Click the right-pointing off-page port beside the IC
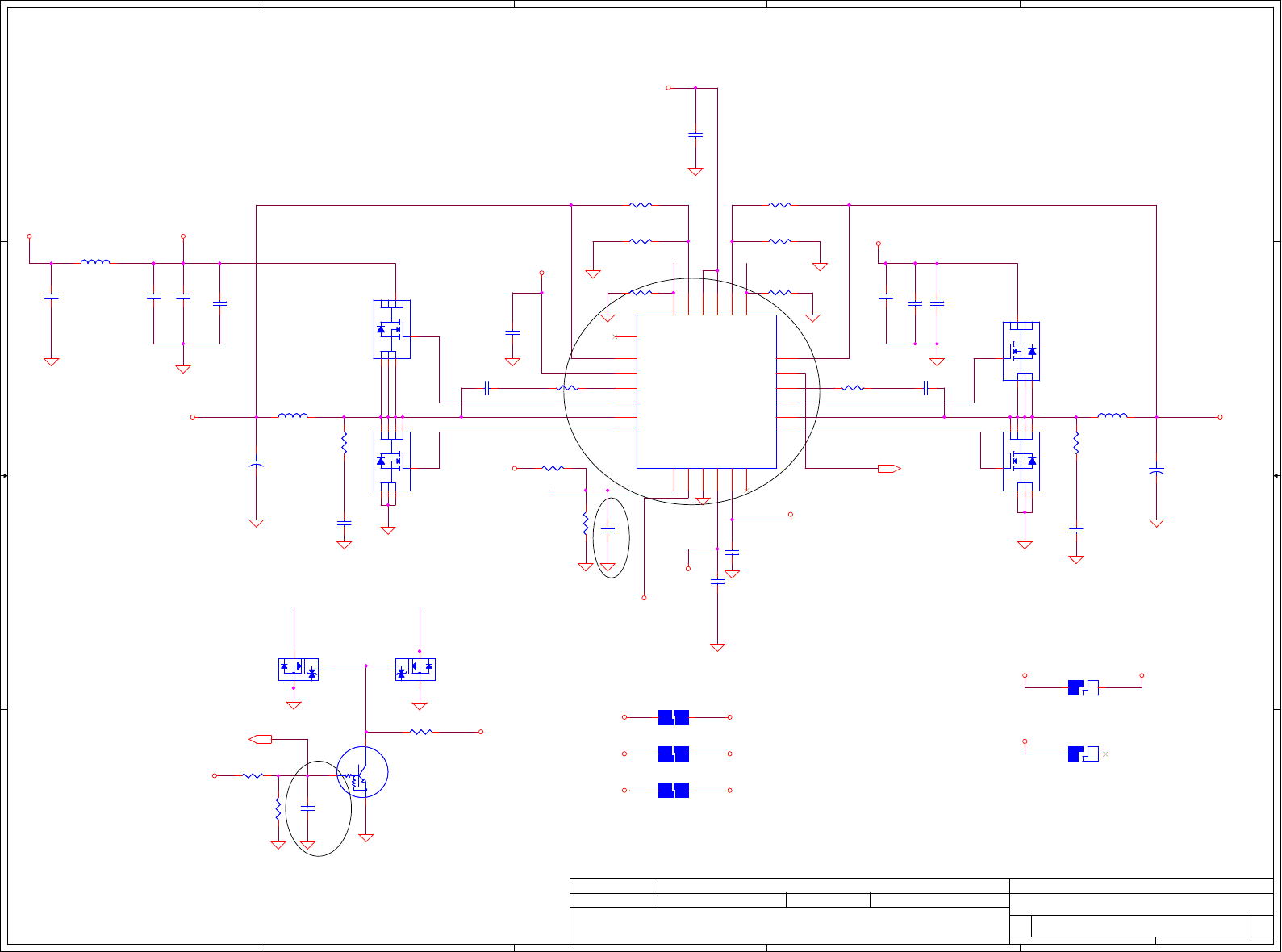The image size is (1282, 952). 889,468
